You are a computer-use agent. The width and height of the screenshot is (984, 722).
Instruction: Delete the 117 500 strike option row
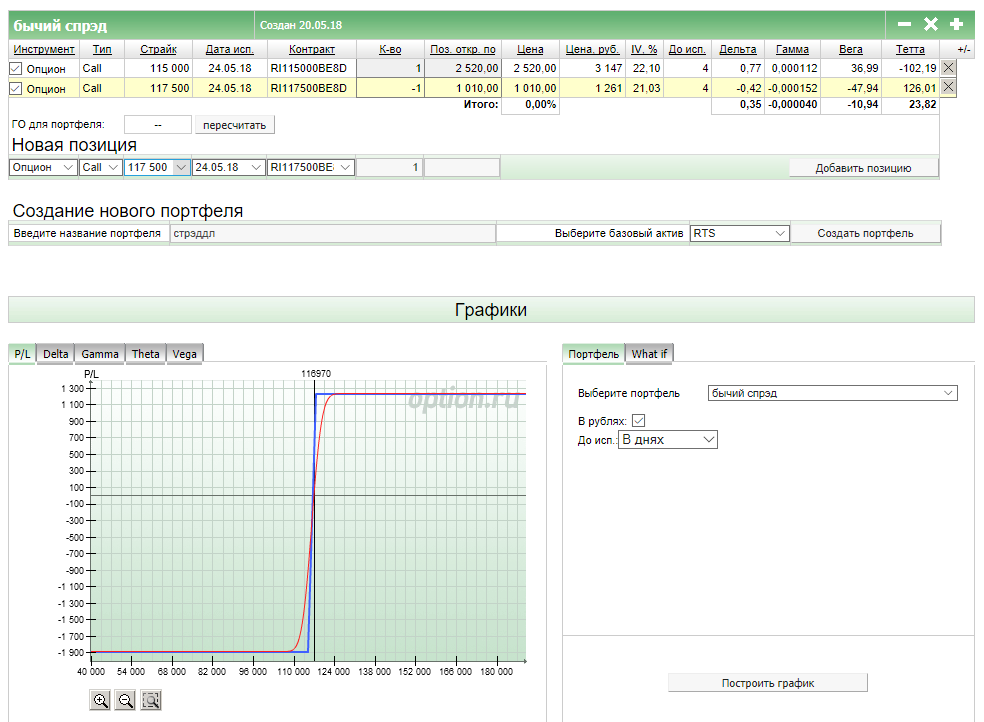949,88
